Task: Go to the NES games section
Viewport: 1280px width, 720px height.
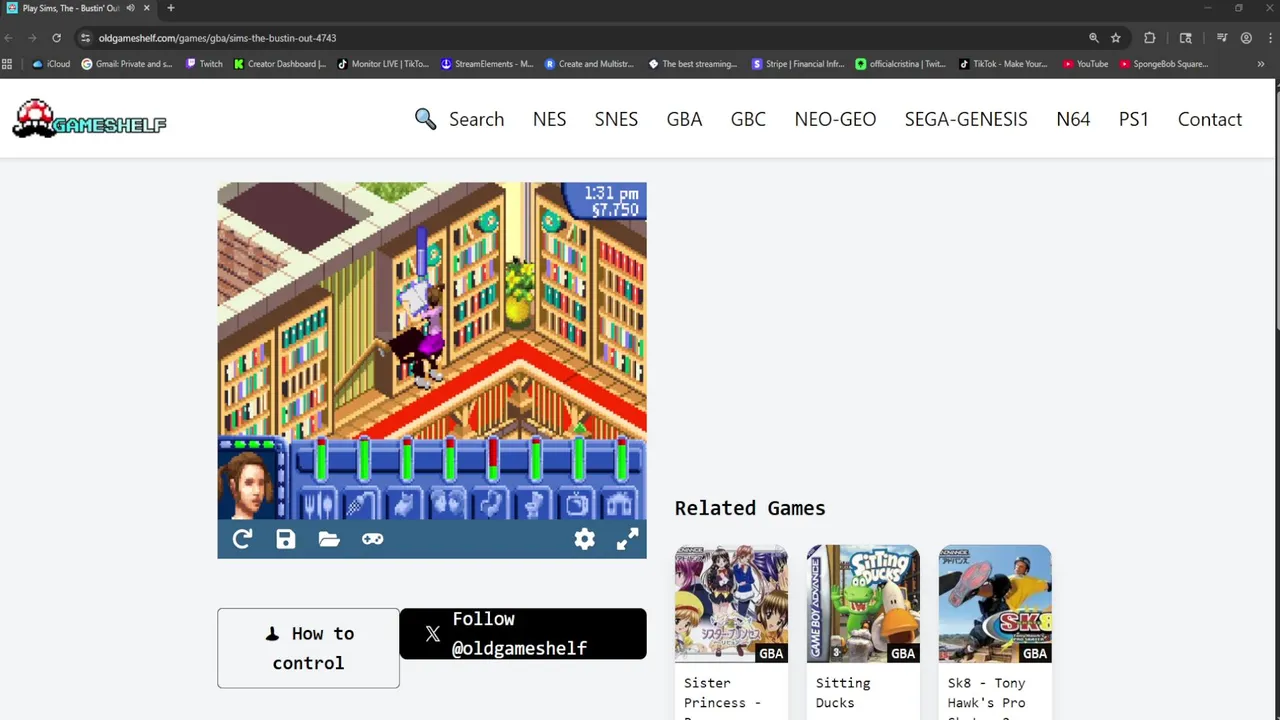Action: pyautogui.click(x=549, y=119)
